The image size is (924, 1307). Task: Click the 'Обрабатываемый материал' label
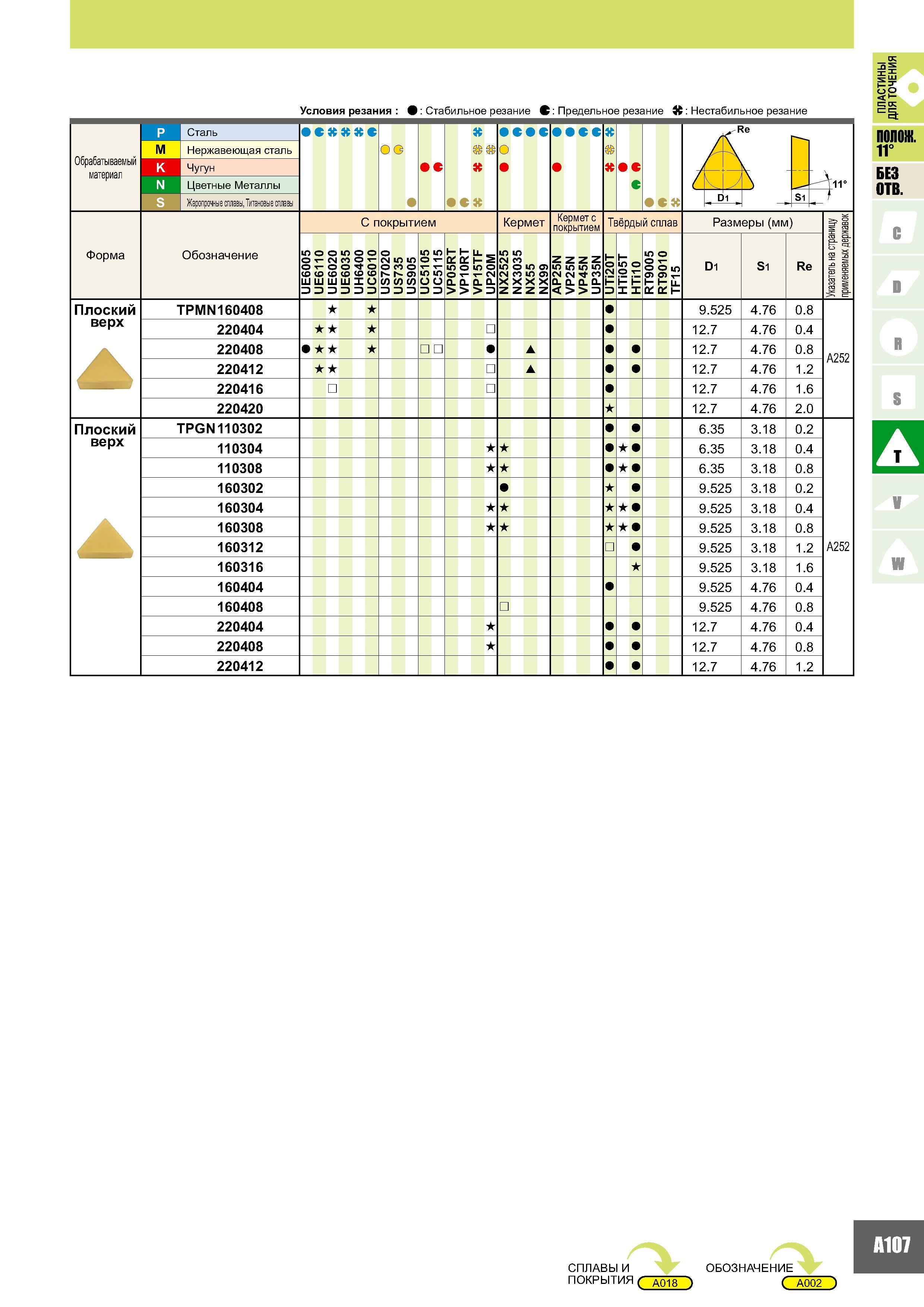click(x=105, y=168)
